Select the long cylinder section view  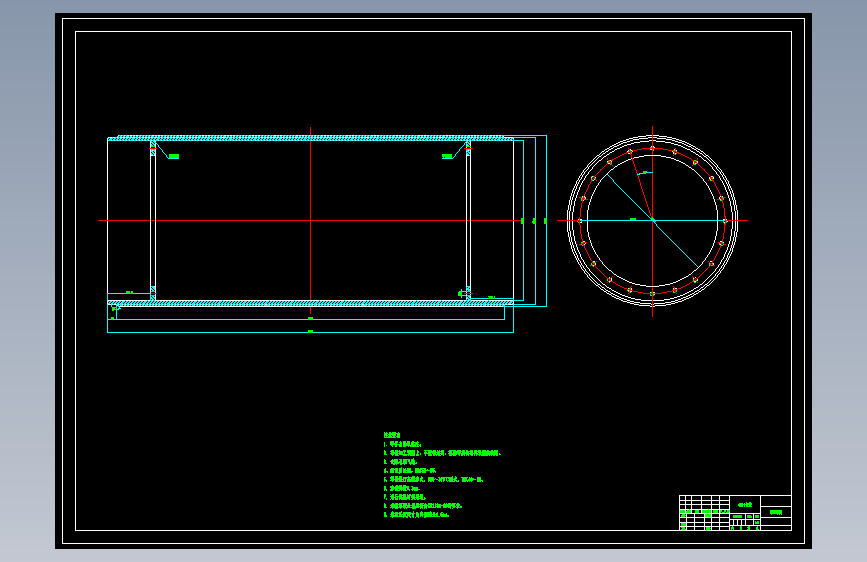pyautogui.click(x=310, y=221)
